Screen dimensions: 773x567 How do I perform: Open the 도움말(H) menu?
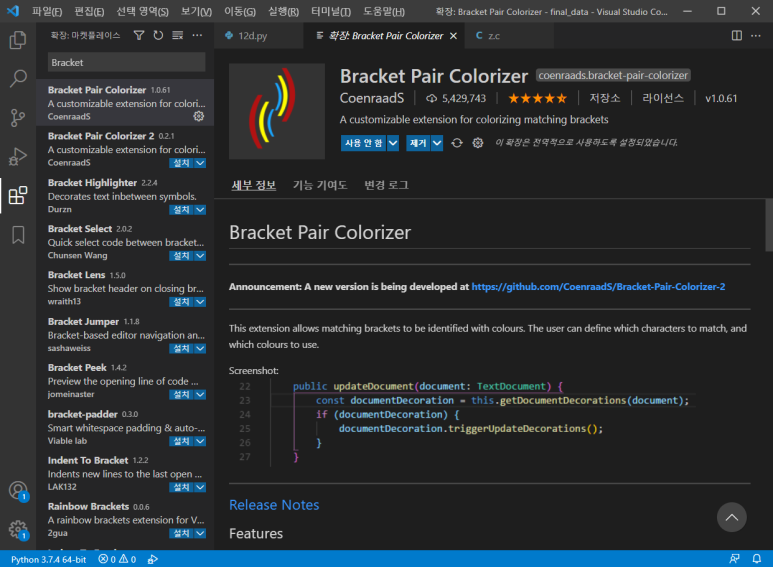pos(384,11)
